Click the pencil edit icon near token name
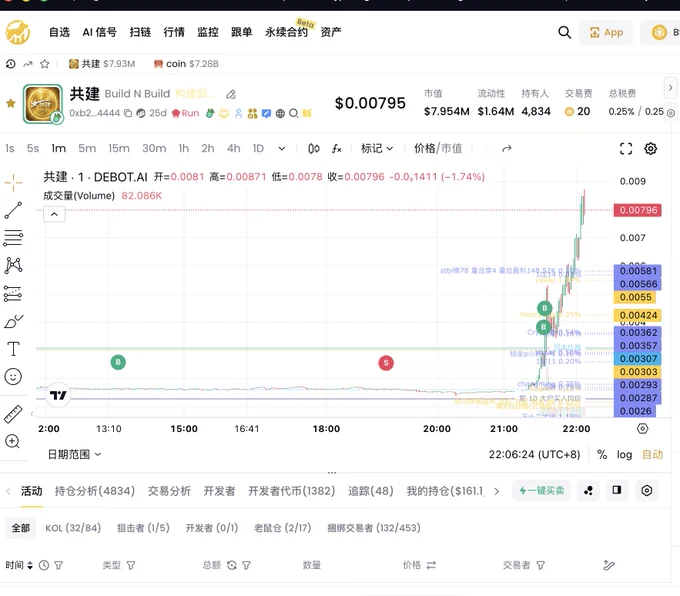The image size is (680, 596). [231, 94]
